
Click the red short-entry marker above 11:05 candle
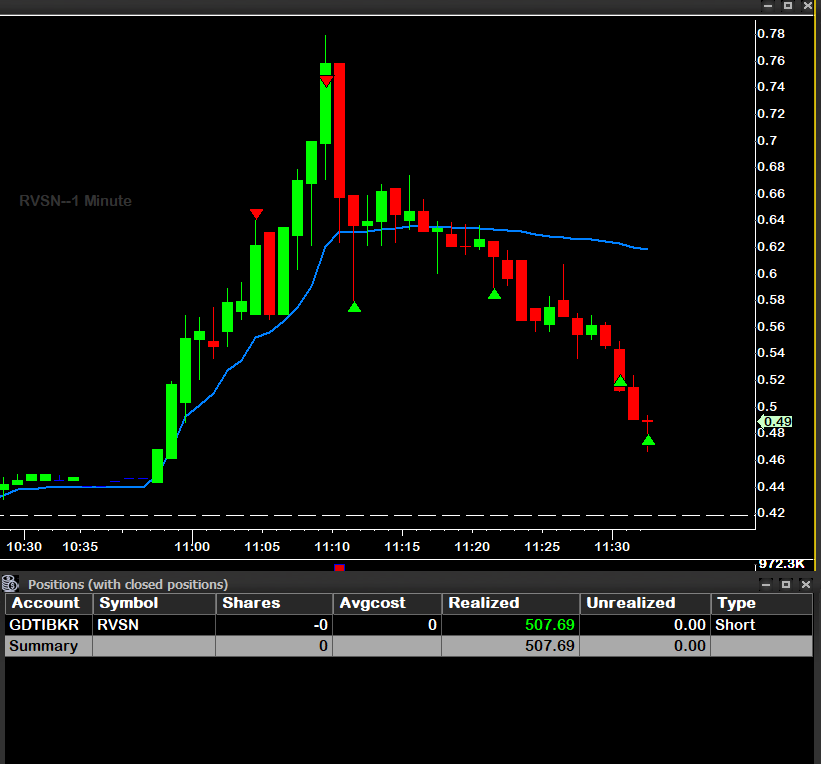point(256,214)
